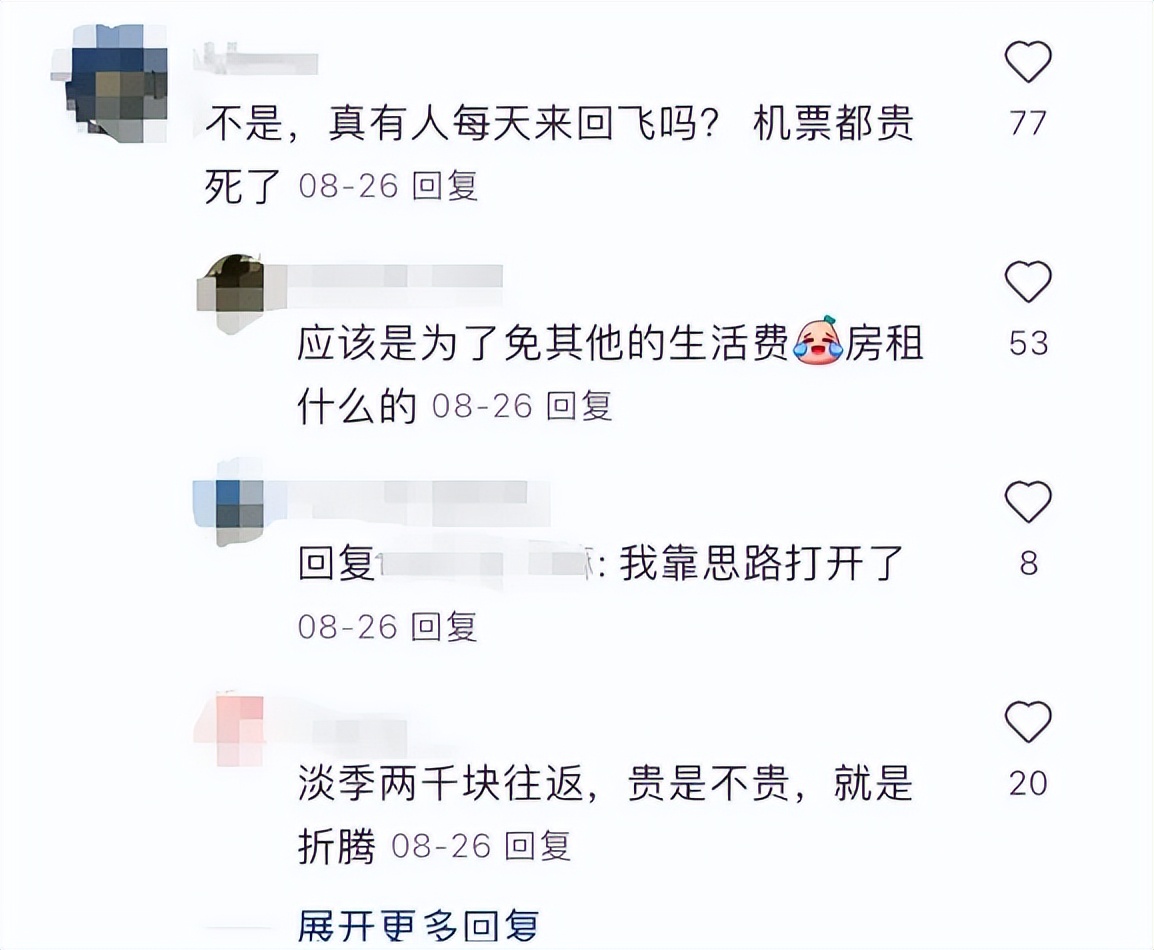
Task: Like the comment with 77 likes
Action: click(x=1028, y=62)
